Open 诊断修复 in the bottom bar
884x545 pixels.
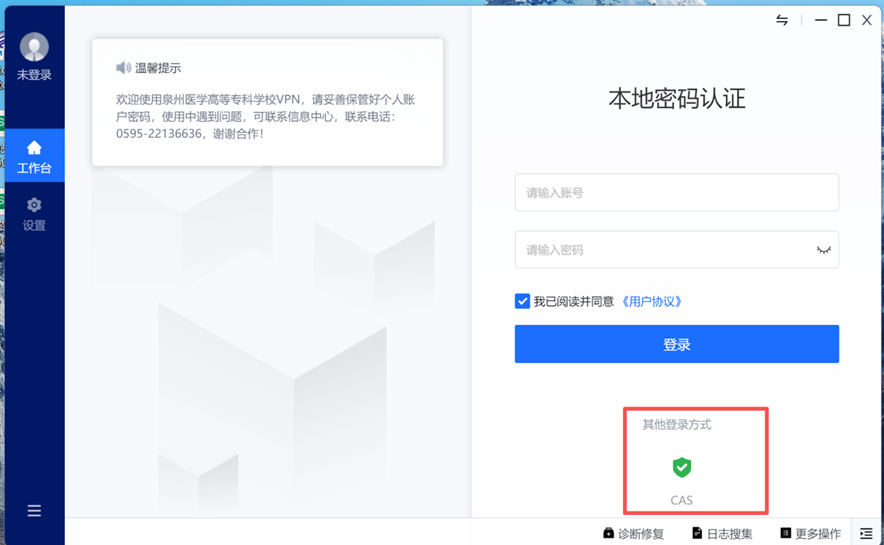pos(634,533)
